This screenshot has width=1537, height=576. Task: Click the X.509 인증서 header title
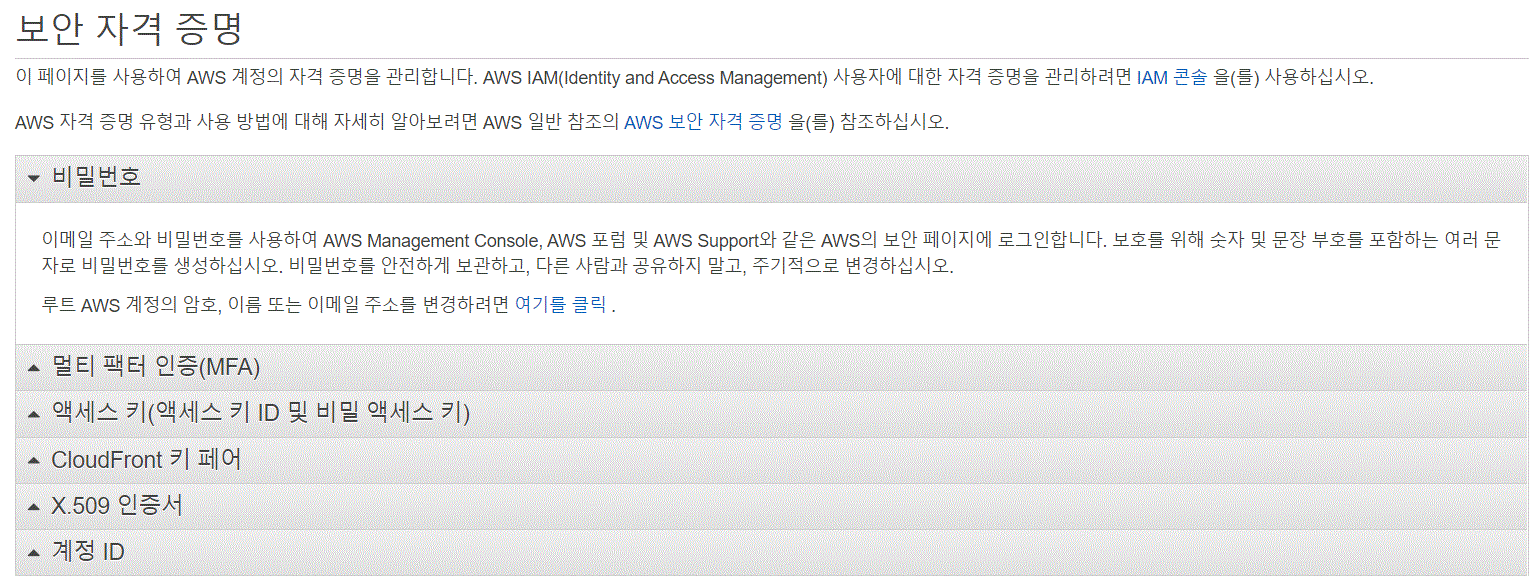pos(117,506)
